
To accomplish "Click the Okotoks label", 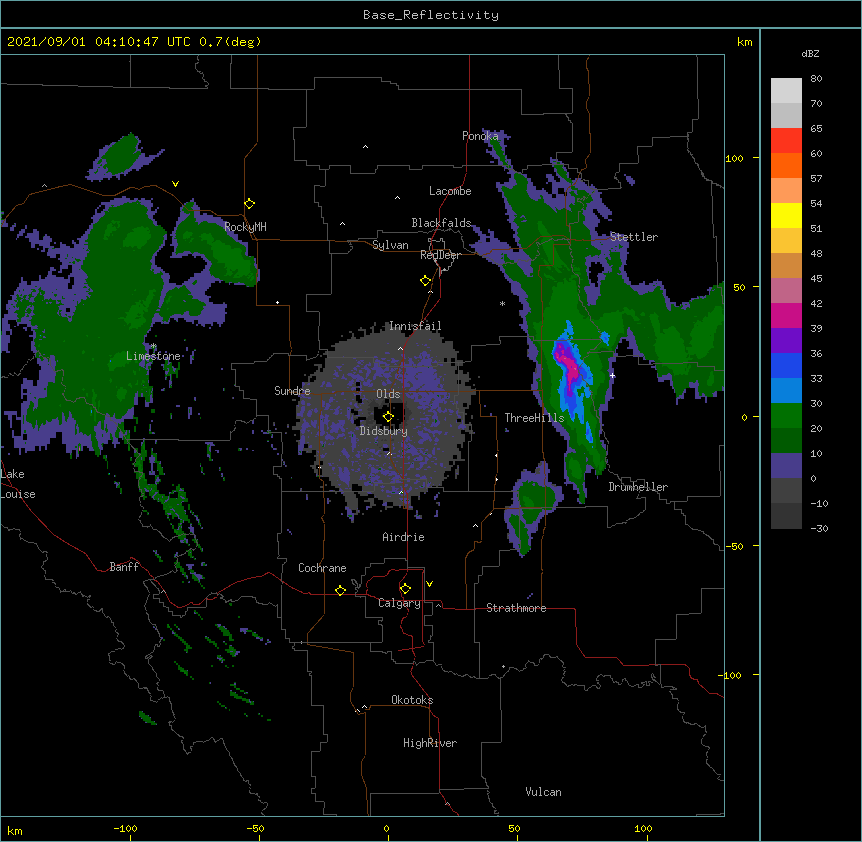I will (x=412, y=700).
